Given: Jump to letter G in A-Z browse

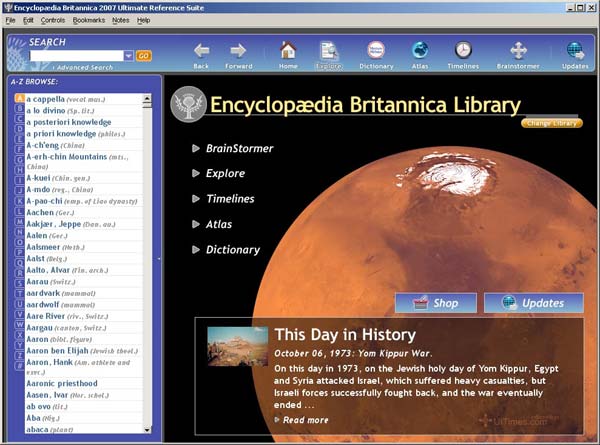Looking at the screenshot, I should tap(20, 160).
